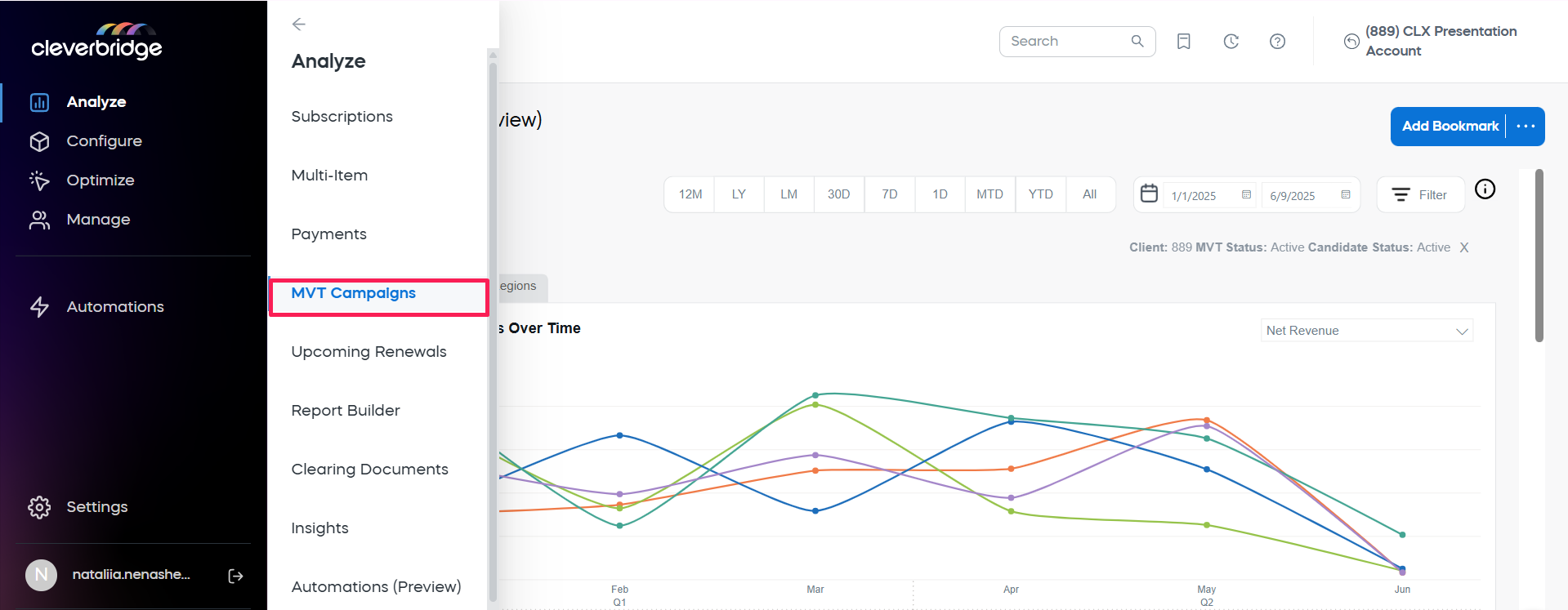
Task: Click the back arrow above Analyze
Action: [298, 24]
